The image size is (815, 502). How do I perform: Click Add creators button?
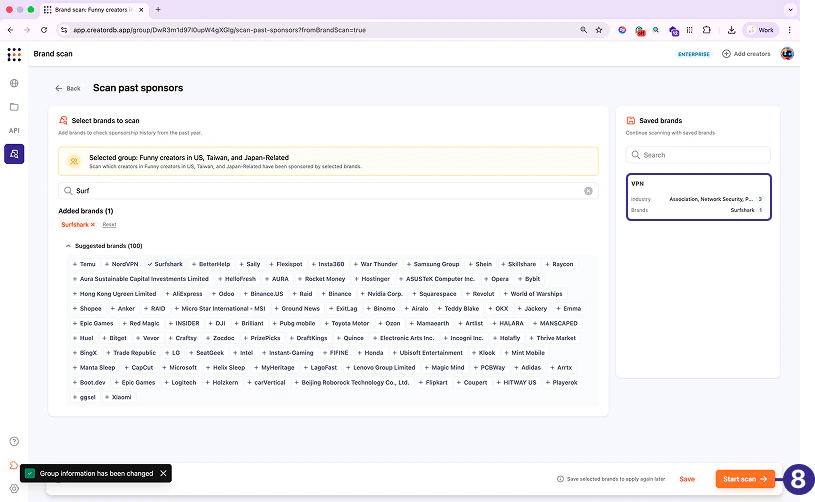[x=746, y=54]
